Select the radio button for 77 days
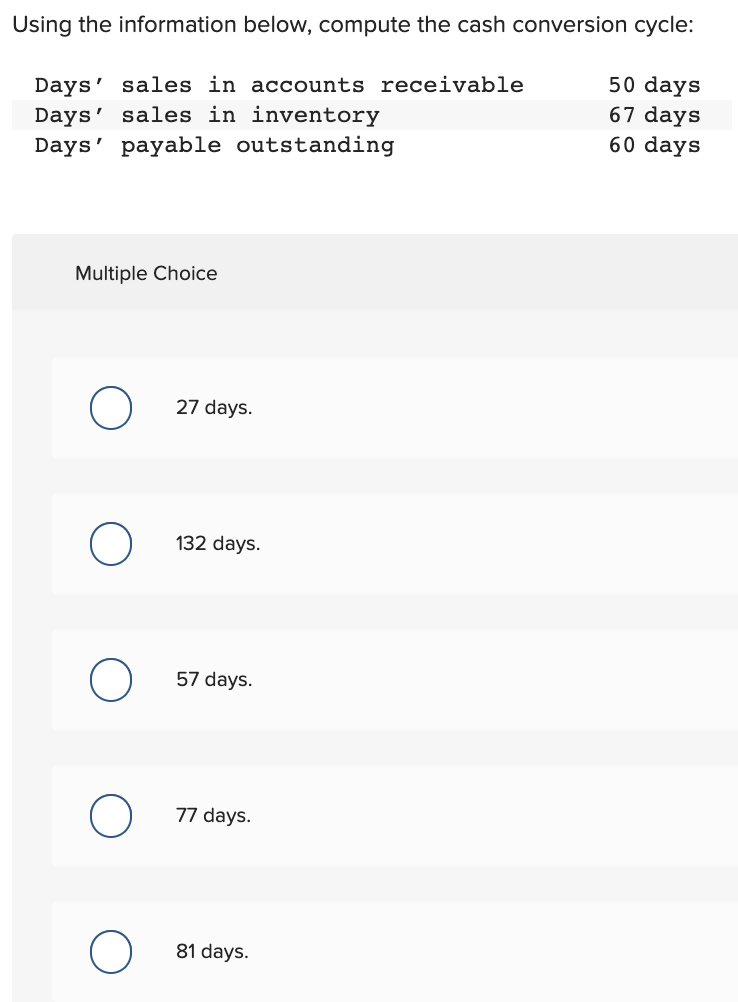The height and width of the screenshot is (1002, 738). [x=110, y=816]
